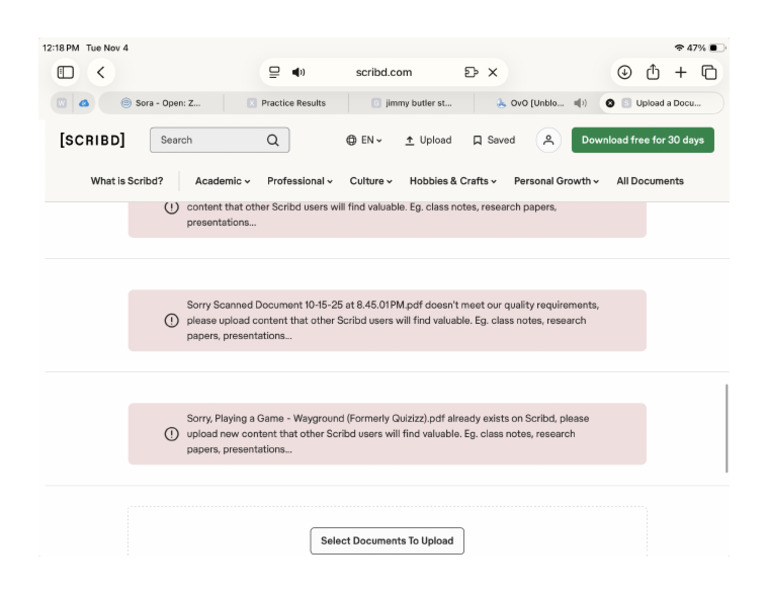Click the scribd.com address field
The width and height of the screenshot is (768, 594).
click(x=384, y=72)
